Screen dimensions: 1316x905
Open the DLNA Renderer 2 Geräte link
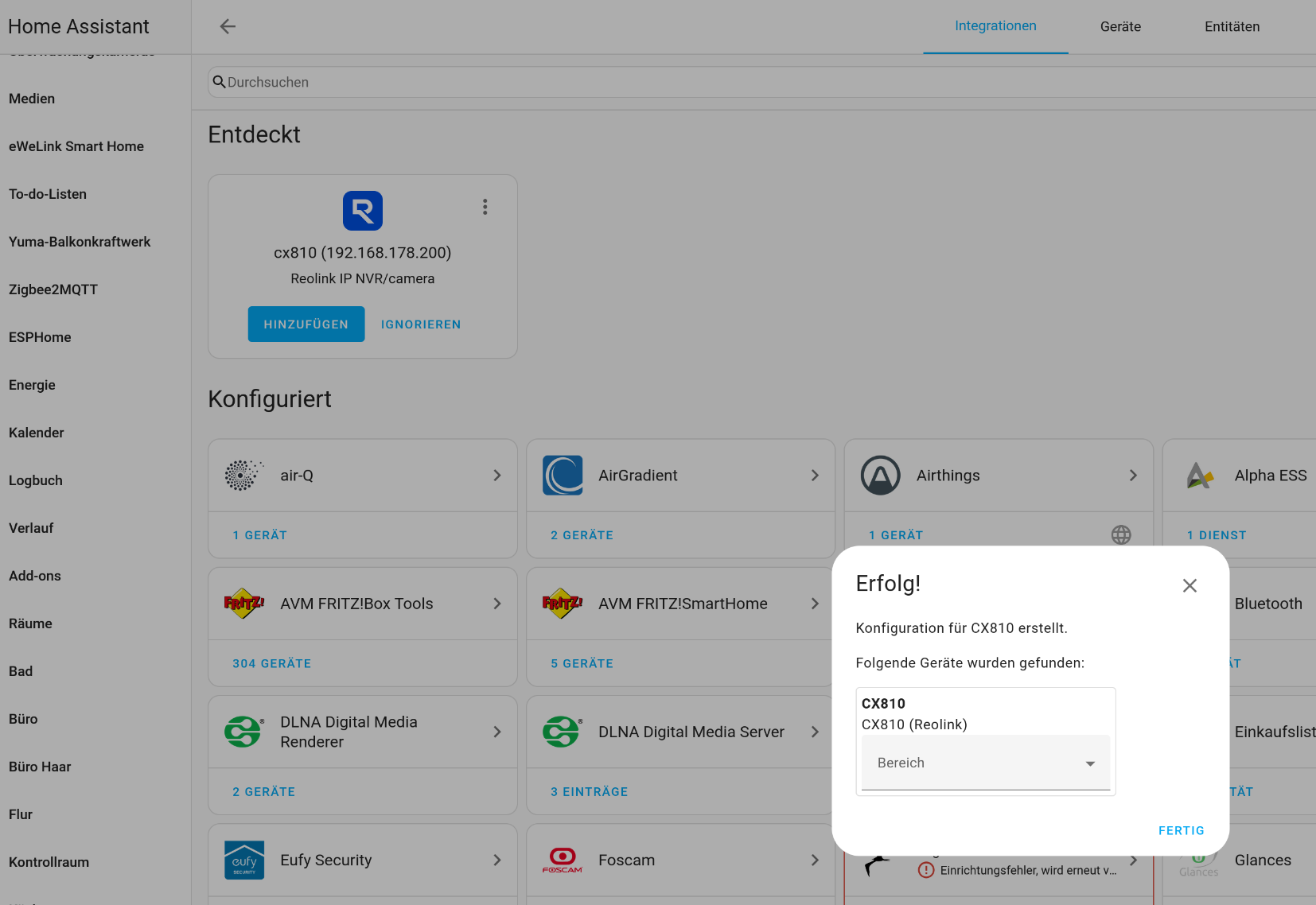[x=263, y=792]
